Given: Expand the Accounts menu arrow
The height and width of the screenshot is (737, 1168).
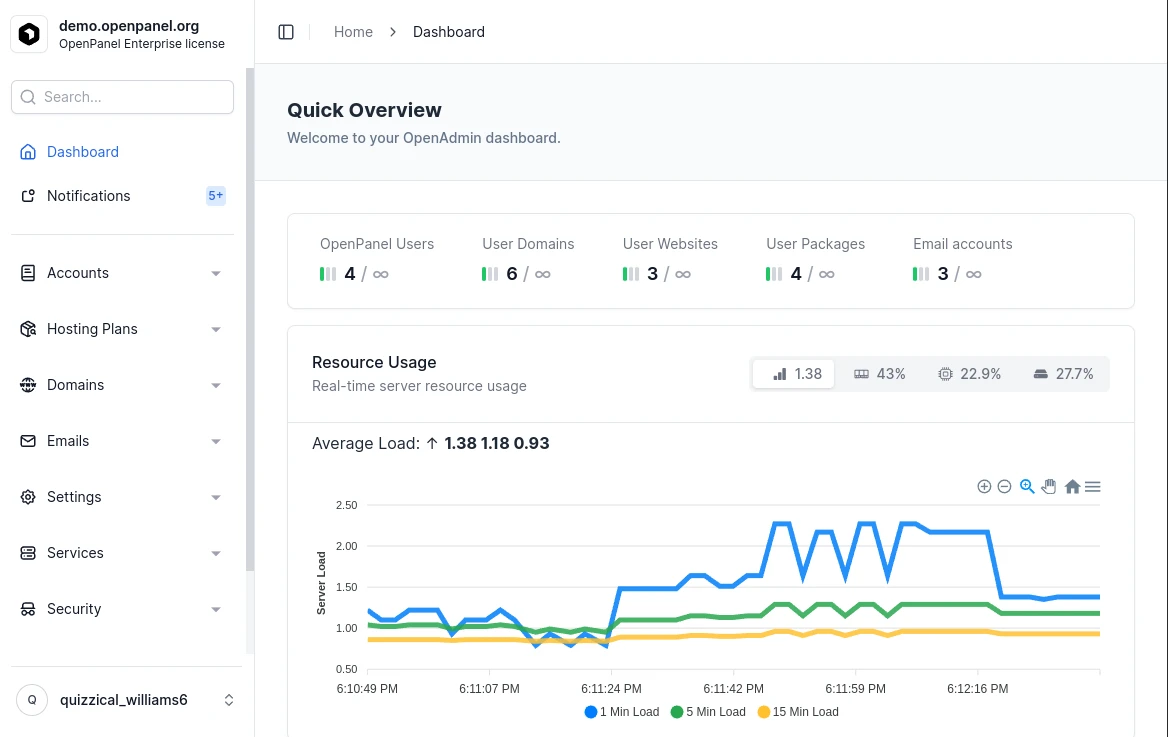Looking at the screenshot, I should coord(216,273).
